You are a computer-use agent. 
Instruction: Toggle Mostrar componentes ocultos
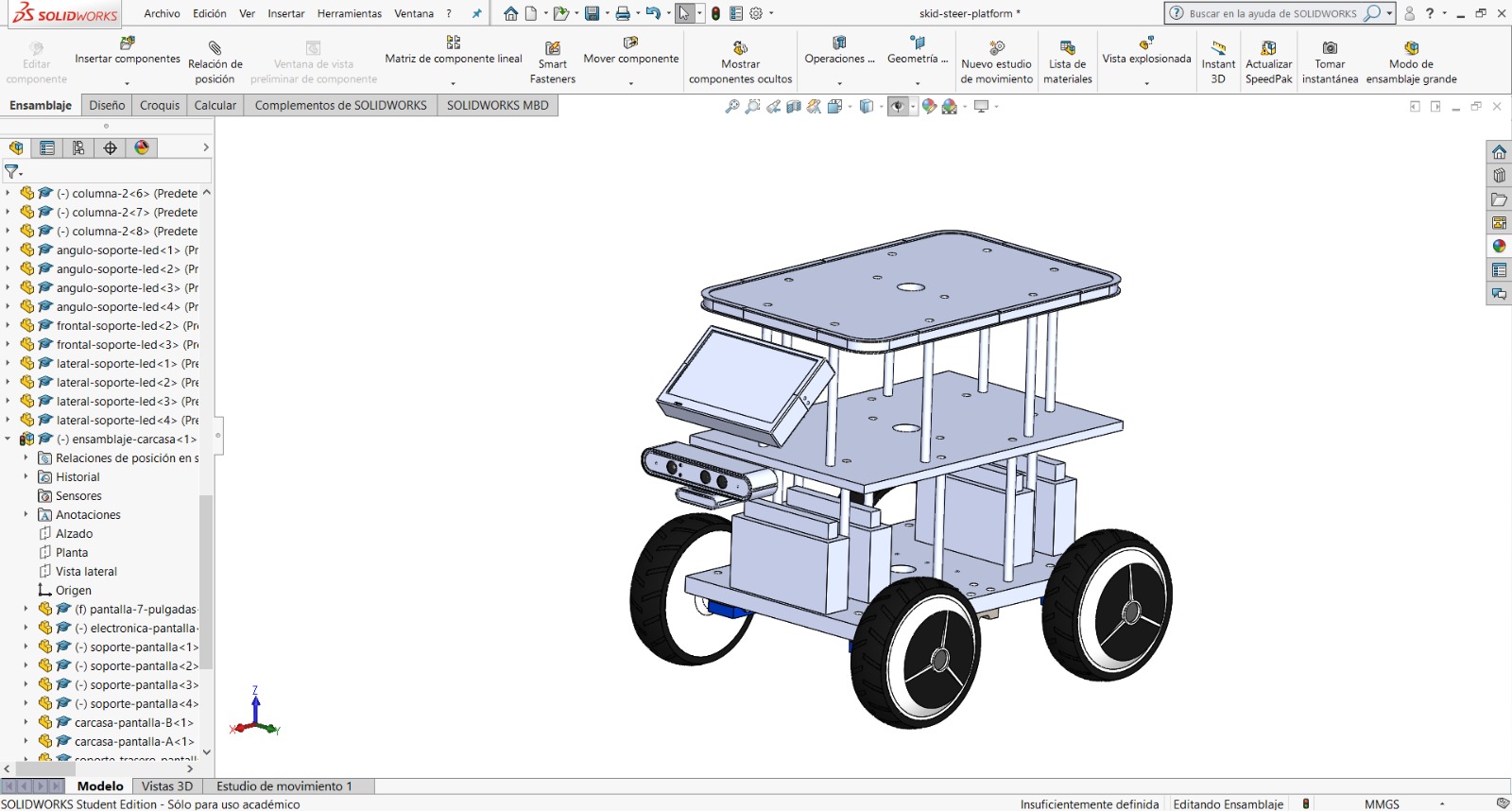[740, 48]
